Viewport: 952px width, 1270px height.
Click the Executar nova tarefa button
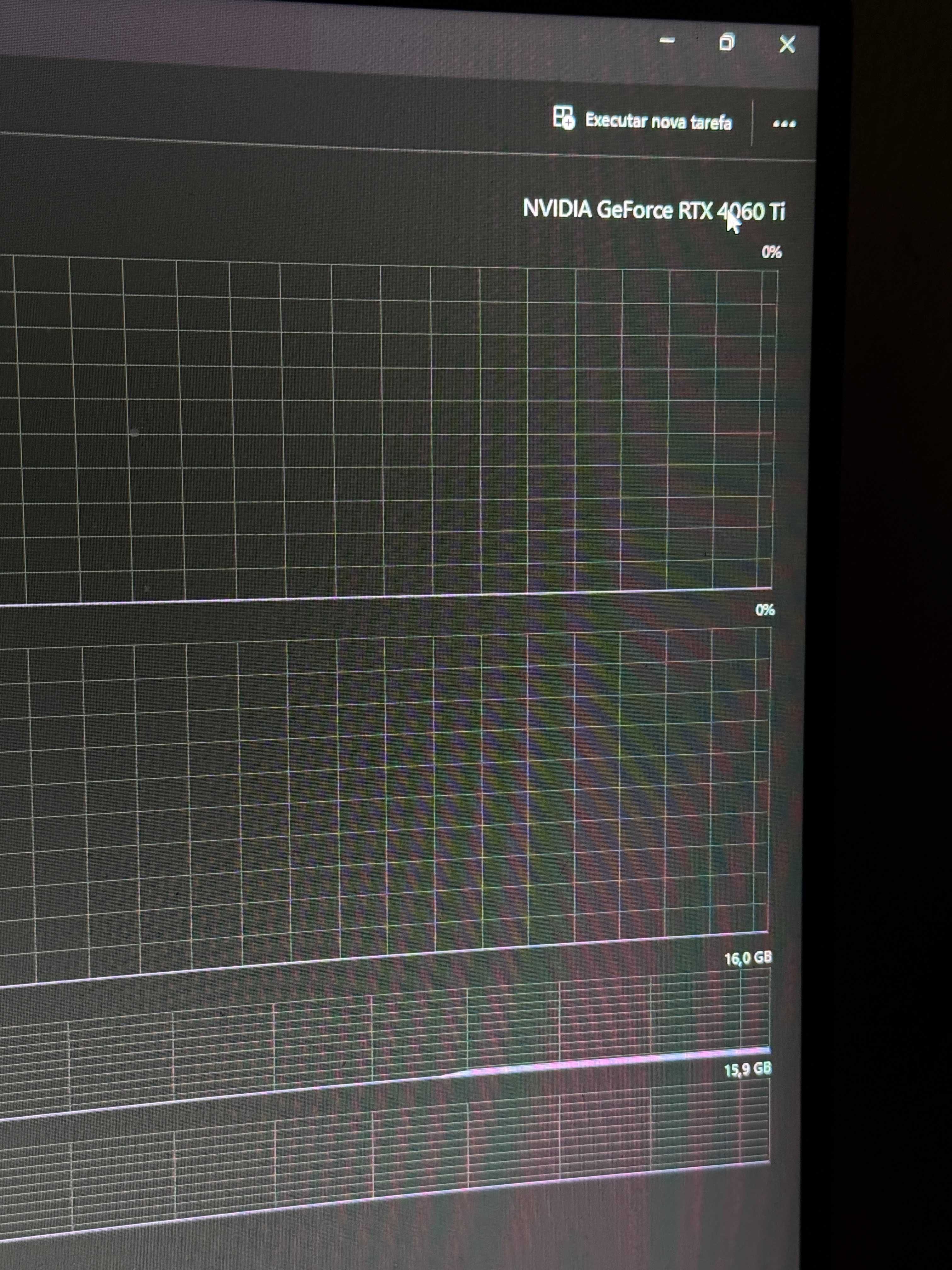643,119
